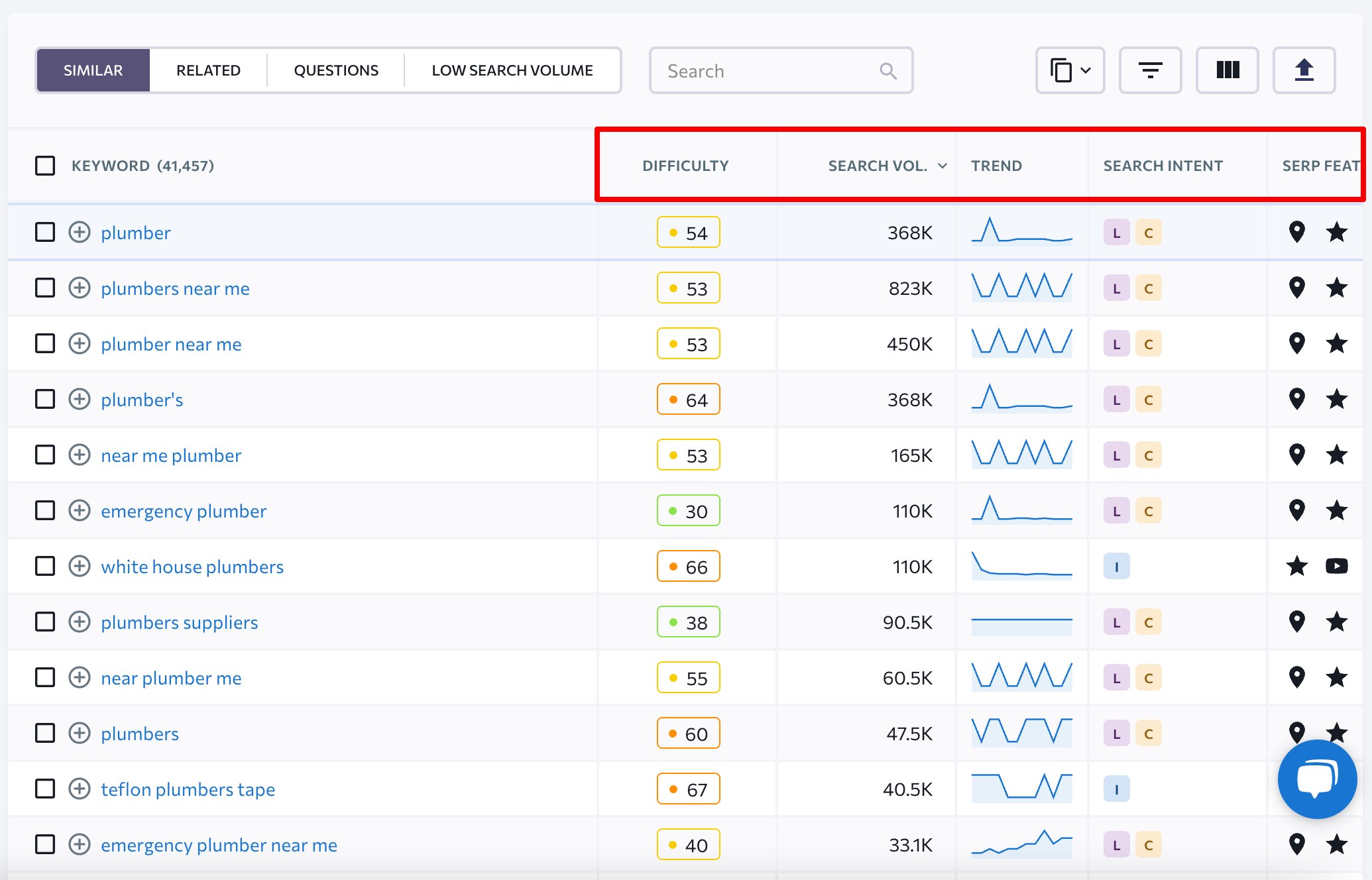This screenshot has height=880, width=1372.
Task: Click the 33.1K search volume value
Action: (910, 845)
